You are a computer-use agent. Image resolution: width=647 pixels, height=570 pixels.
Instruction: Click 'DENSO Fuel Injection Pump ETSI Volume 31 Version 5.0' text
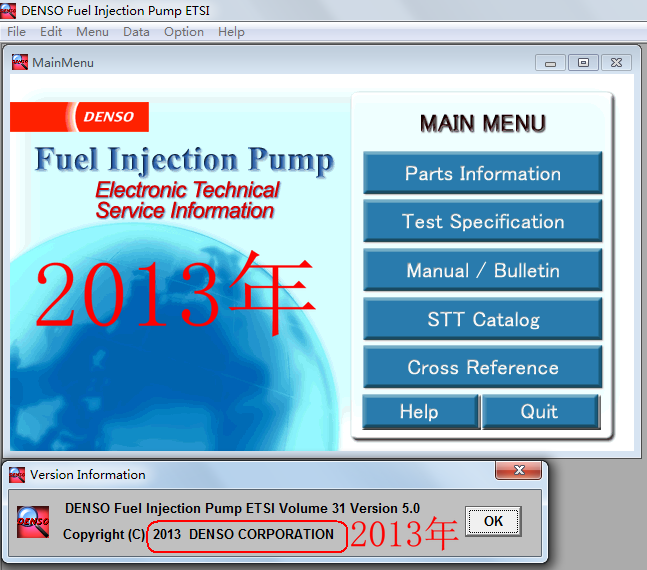click(242, 508)
